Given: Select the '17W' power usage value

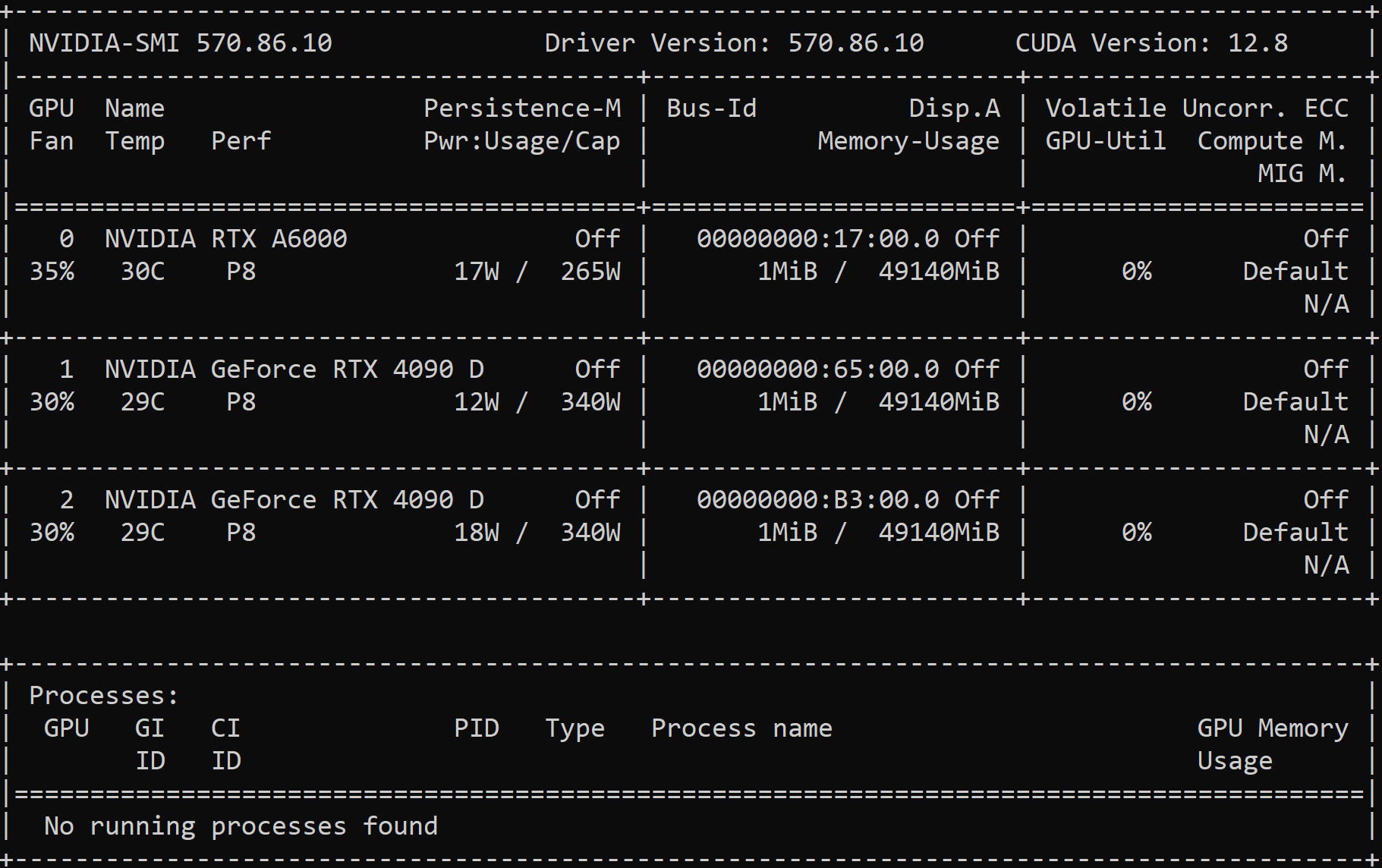Looking at the screenshot, I should [477, 271].
